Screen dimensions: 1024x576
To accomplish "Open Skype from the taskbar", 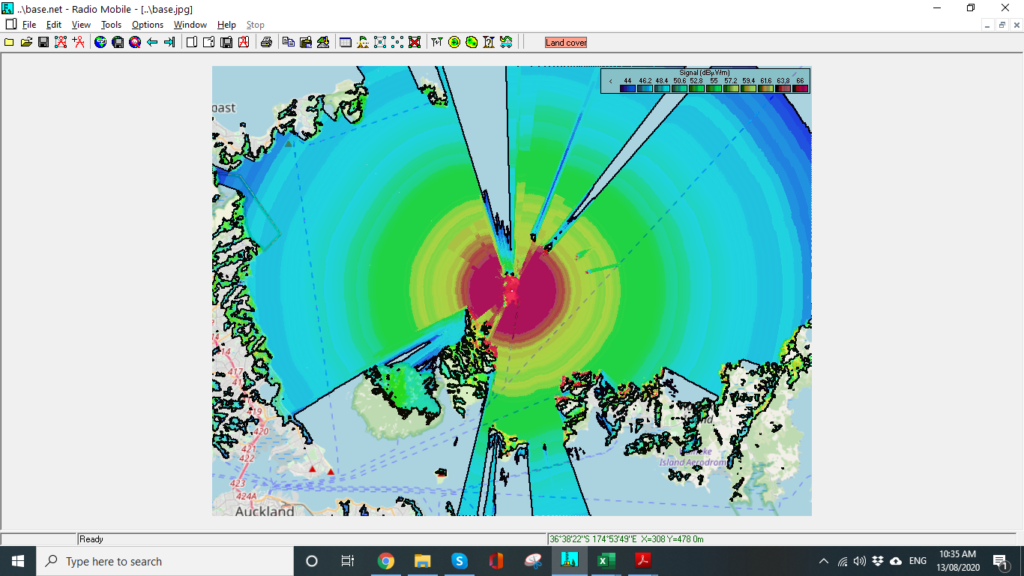I will (459, 561).
